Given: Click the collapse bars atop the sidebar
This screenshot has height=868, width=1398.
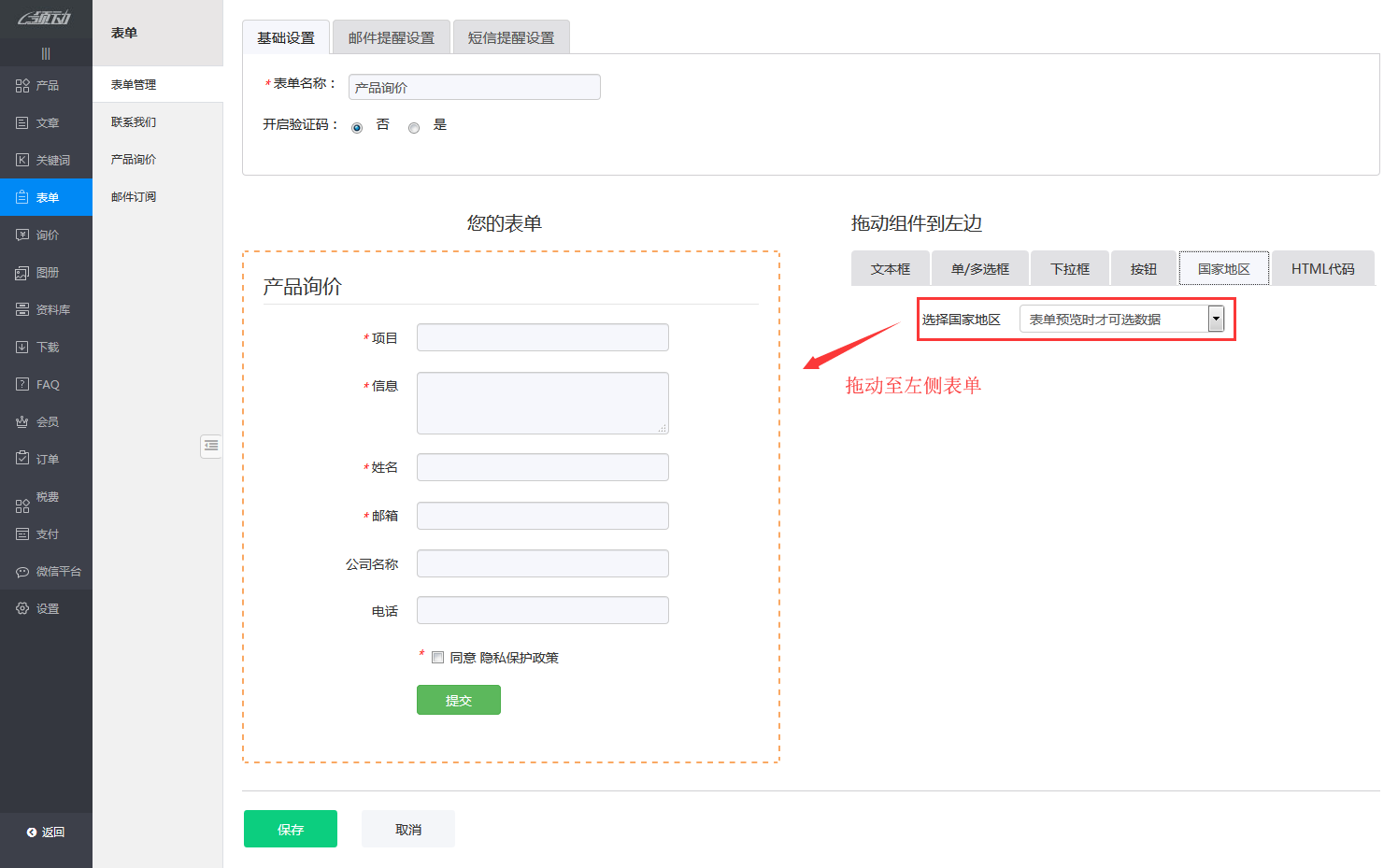Looking at the screenshot, I should click(x=46, y=53).
